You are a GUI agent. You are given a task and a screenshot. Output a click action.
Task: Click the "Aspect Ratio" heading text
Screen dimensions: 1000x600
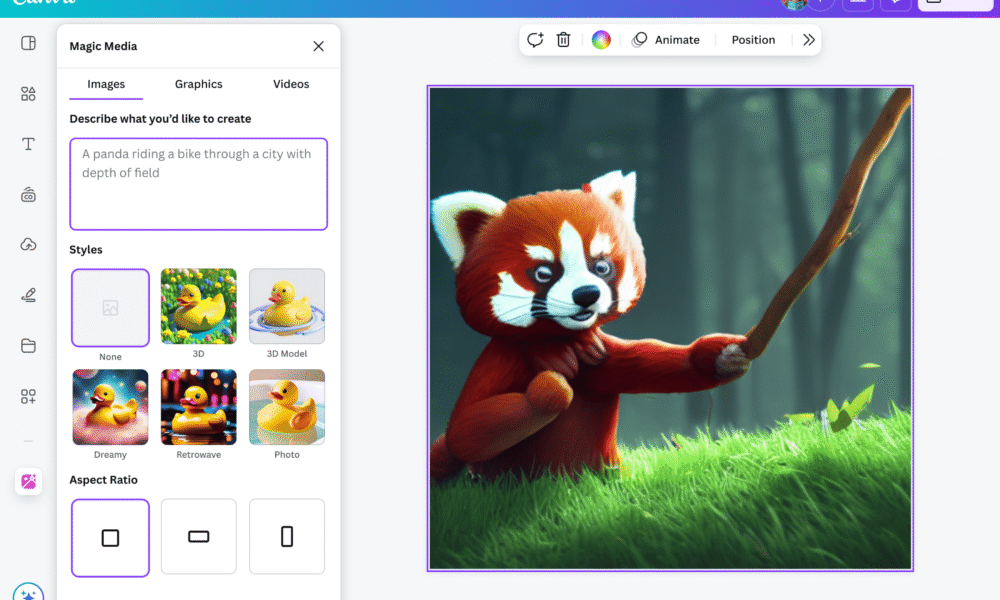[x=103, y=479]
